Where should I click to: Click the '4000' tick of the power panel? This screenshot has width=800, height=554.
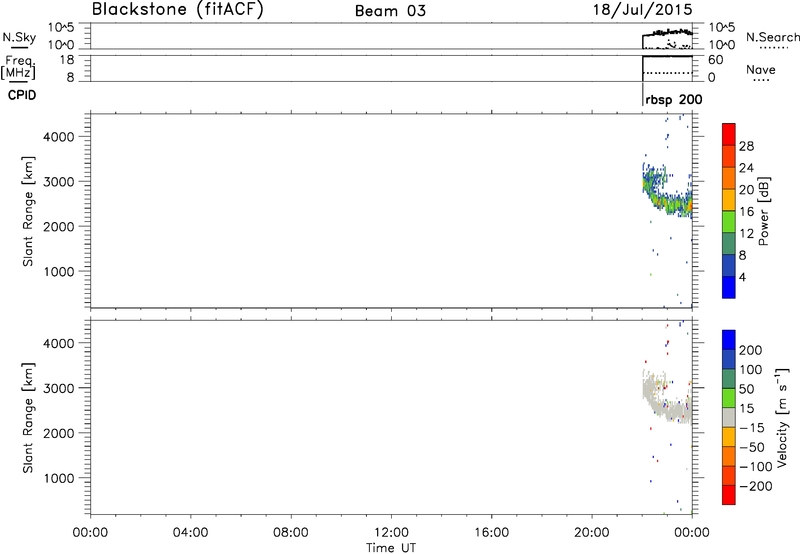(59, 137)
